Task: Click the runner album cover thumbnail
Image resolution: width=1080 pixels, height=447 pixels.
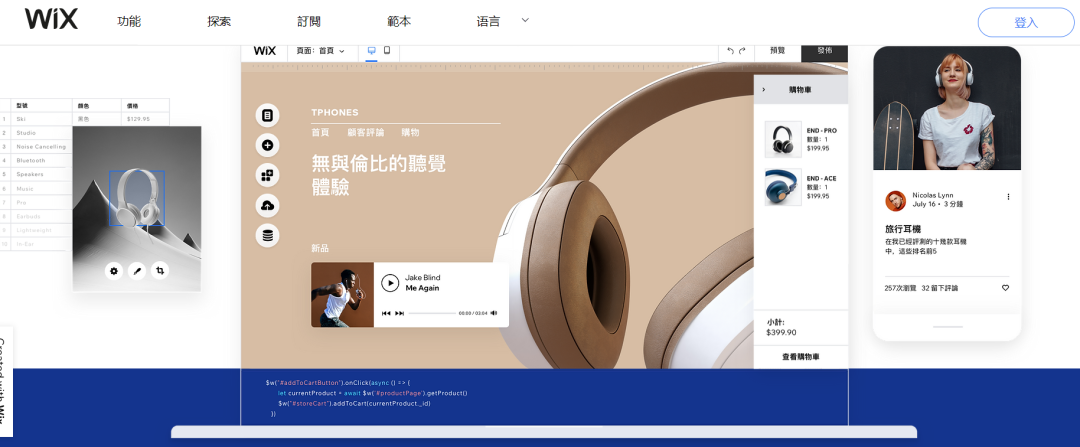Action: coord(342,295)
